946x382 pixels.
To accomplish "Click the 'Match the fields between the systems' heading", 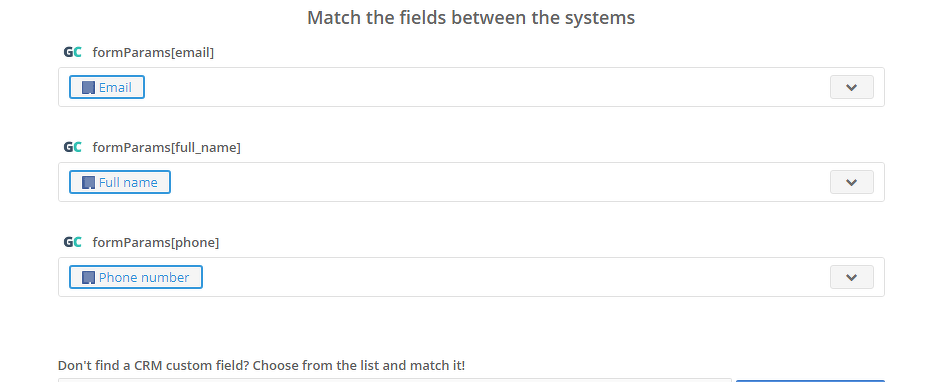I will (471, 18).
